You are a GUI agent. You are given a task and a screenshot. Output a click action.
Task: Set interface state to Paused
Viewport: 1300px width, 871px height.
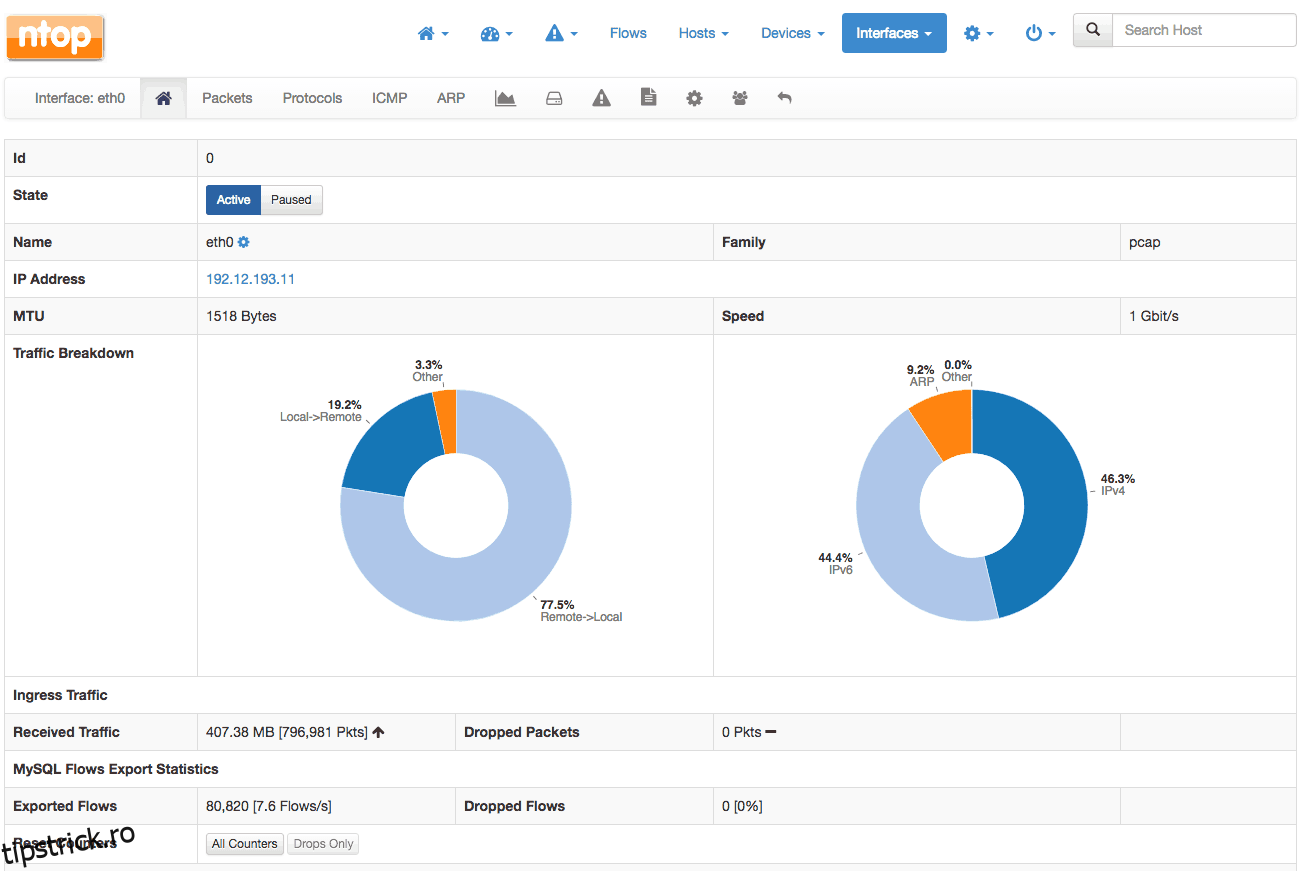click(291, 200)
